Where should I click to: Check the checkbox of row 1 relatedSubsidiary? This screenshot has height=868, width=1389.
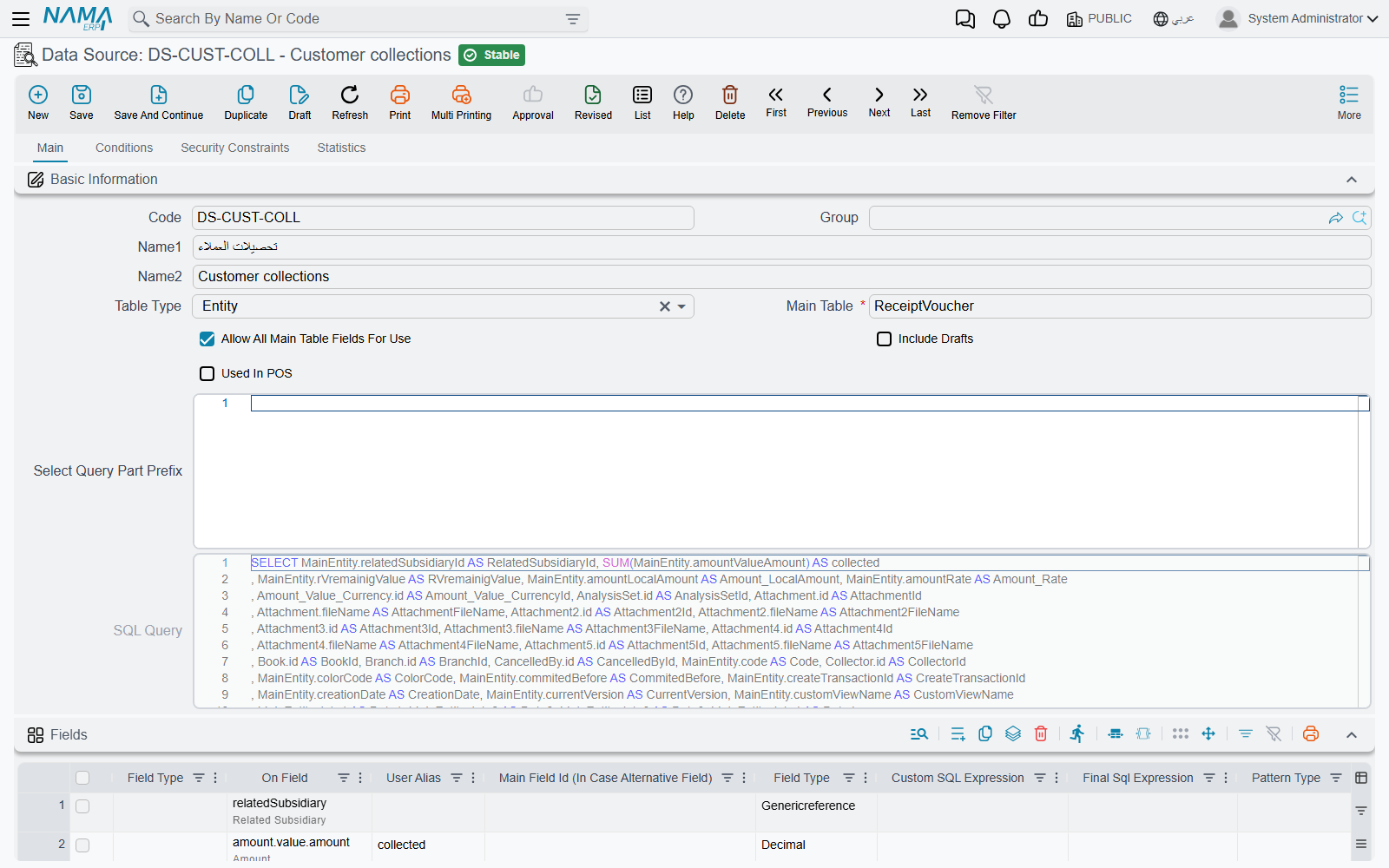[x=82, y=806]
